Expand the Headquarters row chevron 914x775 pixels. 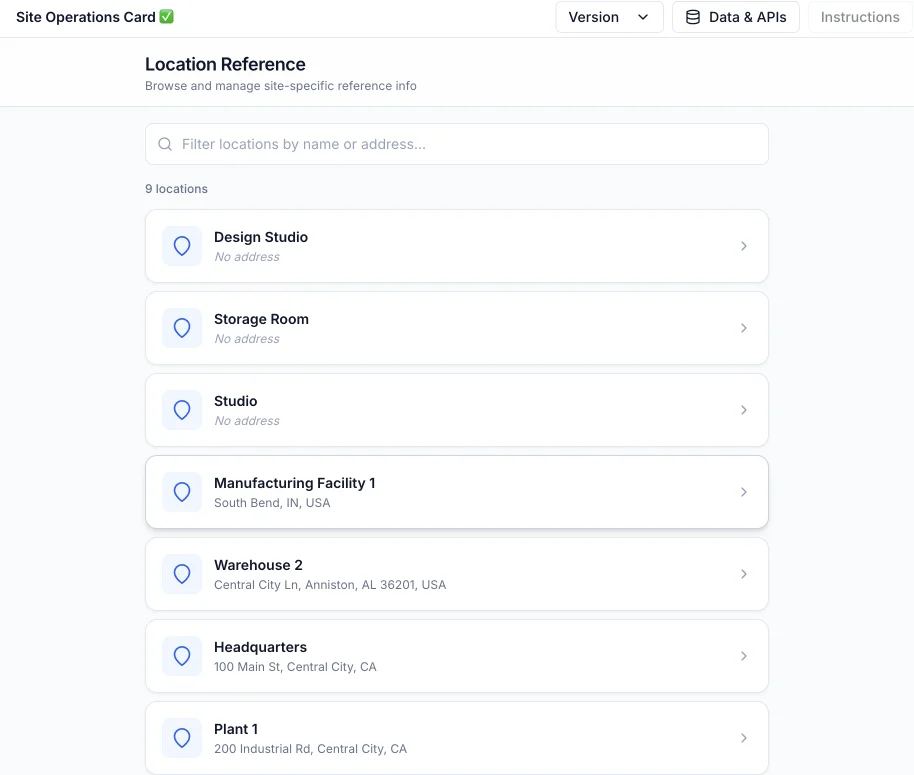[743, 656]
